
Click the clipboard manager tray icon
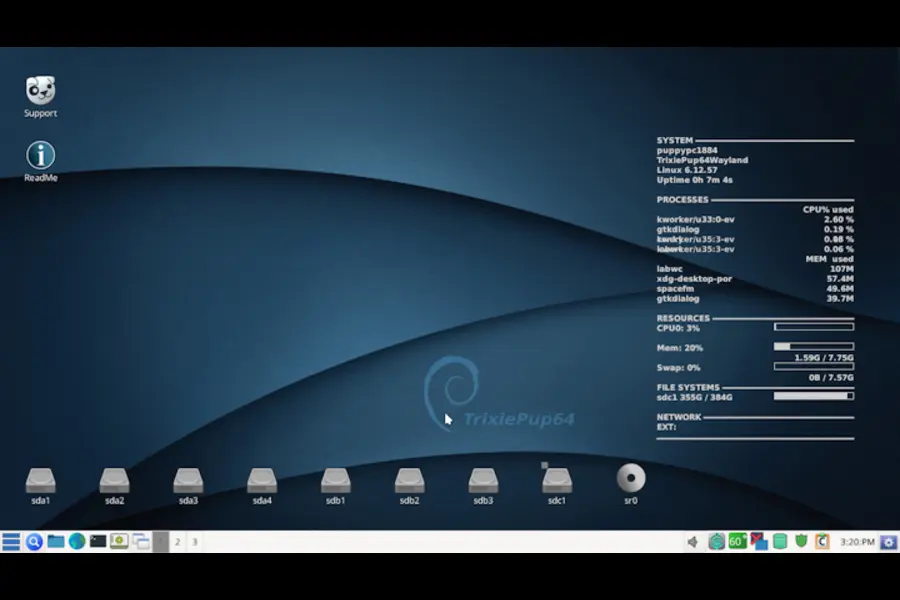click(x=823, y=541)
